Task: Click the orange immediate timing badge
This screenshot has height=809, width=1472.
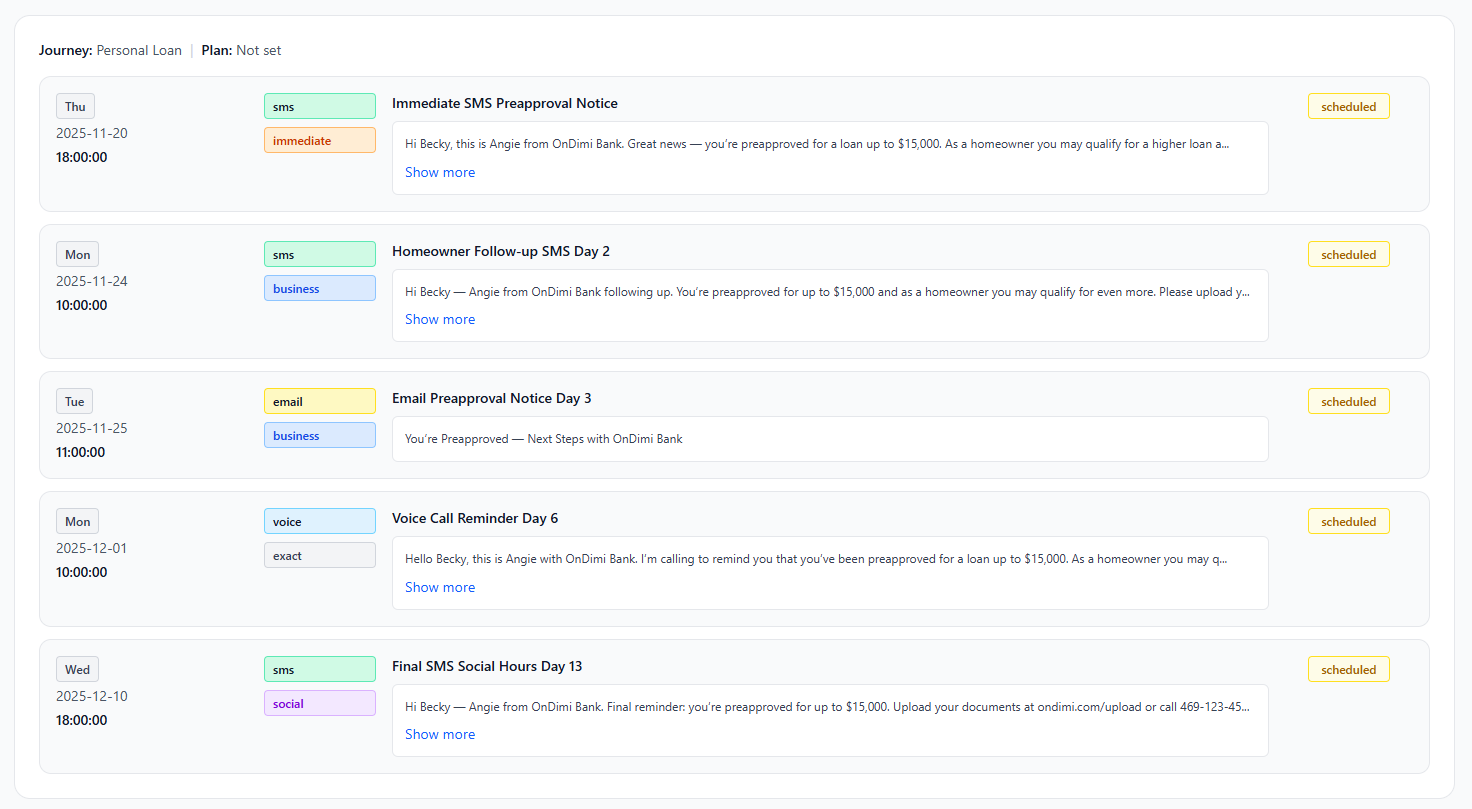Action: point(319,141)
